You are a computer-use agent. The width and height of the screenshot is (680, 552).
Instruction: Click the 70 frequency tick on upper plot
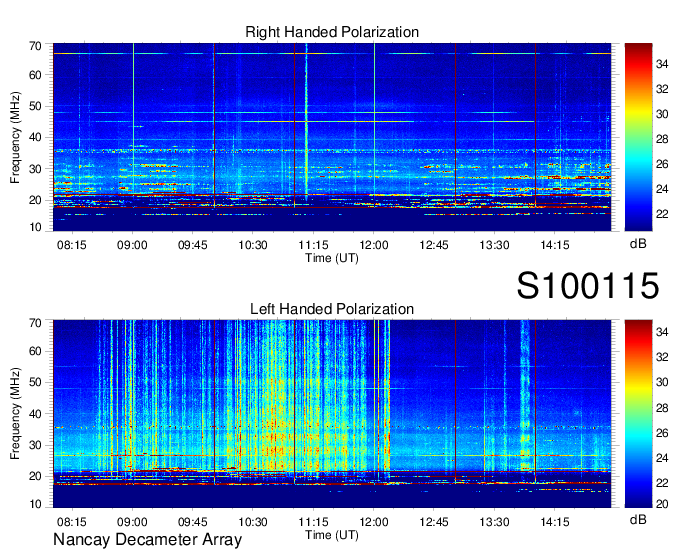[35, 46]
